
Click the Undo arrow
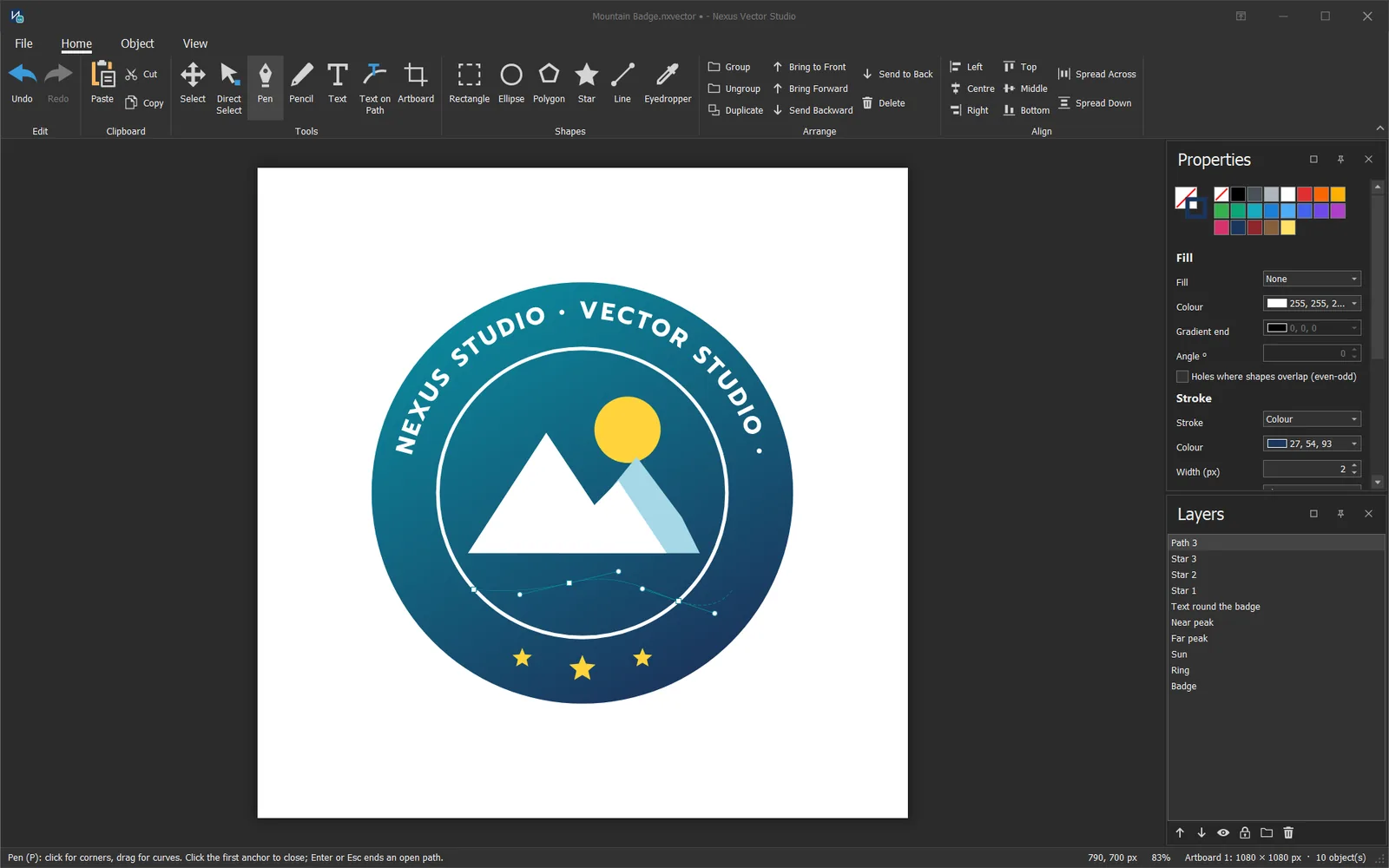point(23,83)
